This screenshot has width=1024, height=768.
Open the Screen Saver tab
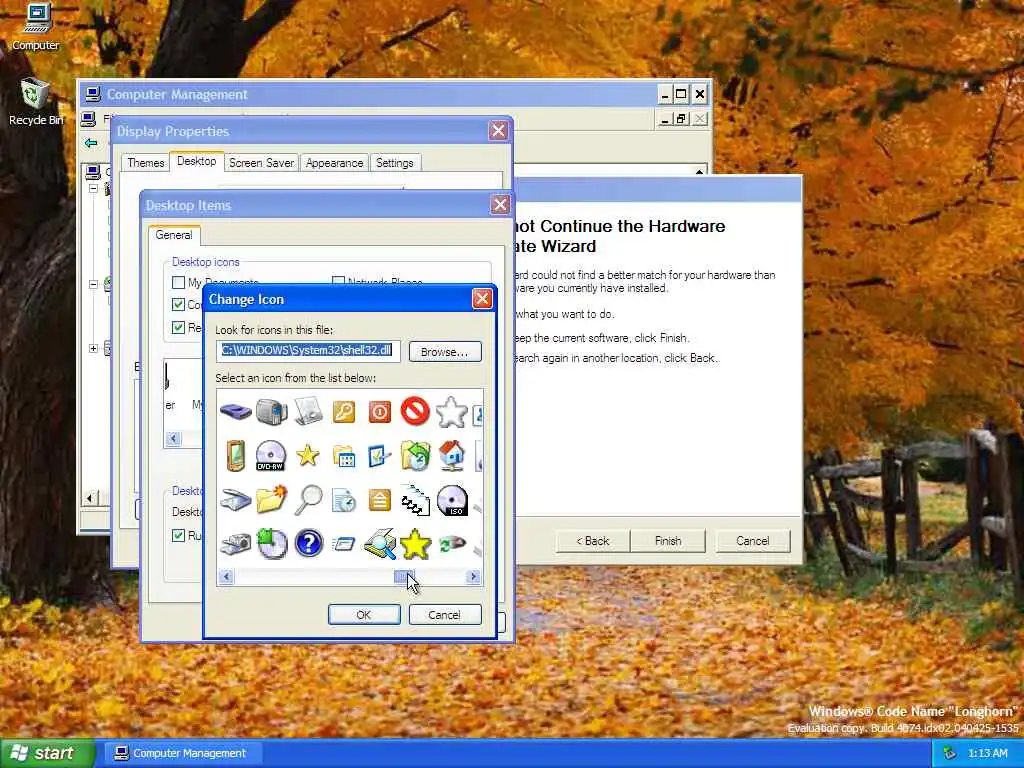click(261, 163)
